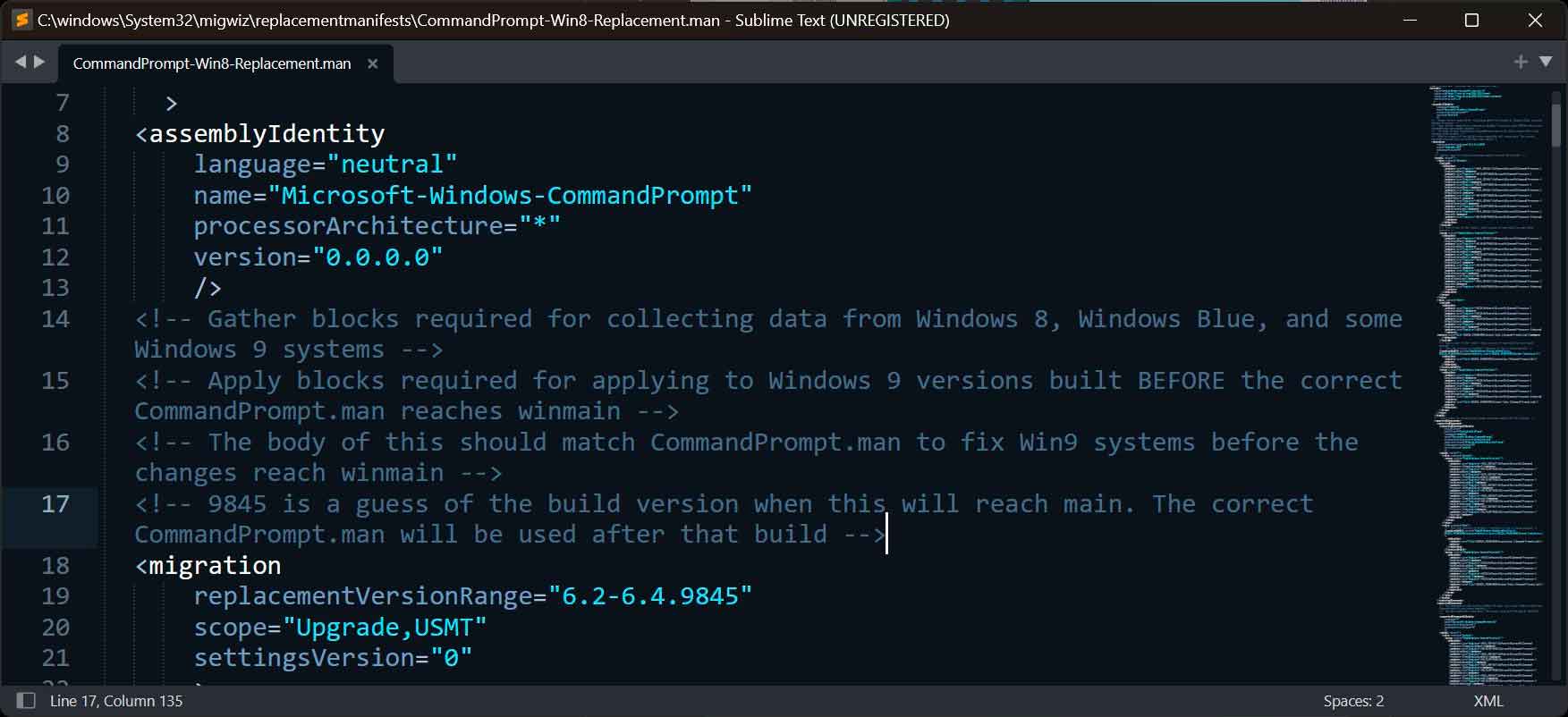Open the tab list dropdown arrow
This screenshot has height=717, width=1568.
click(1546, 62)
